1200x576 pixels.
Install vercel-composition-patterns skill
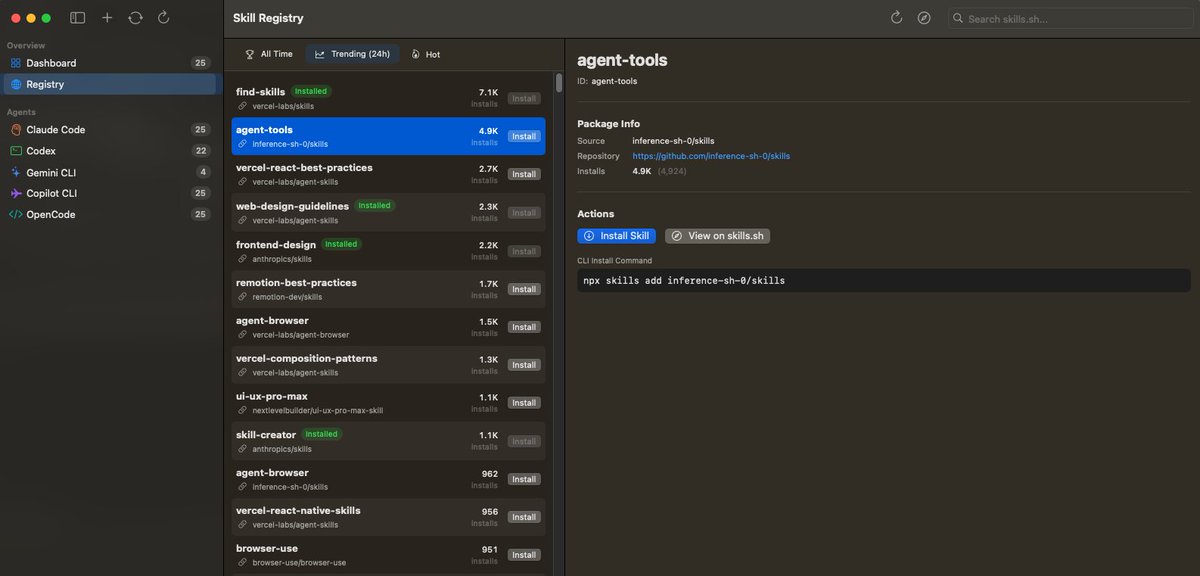click(524, 365)
